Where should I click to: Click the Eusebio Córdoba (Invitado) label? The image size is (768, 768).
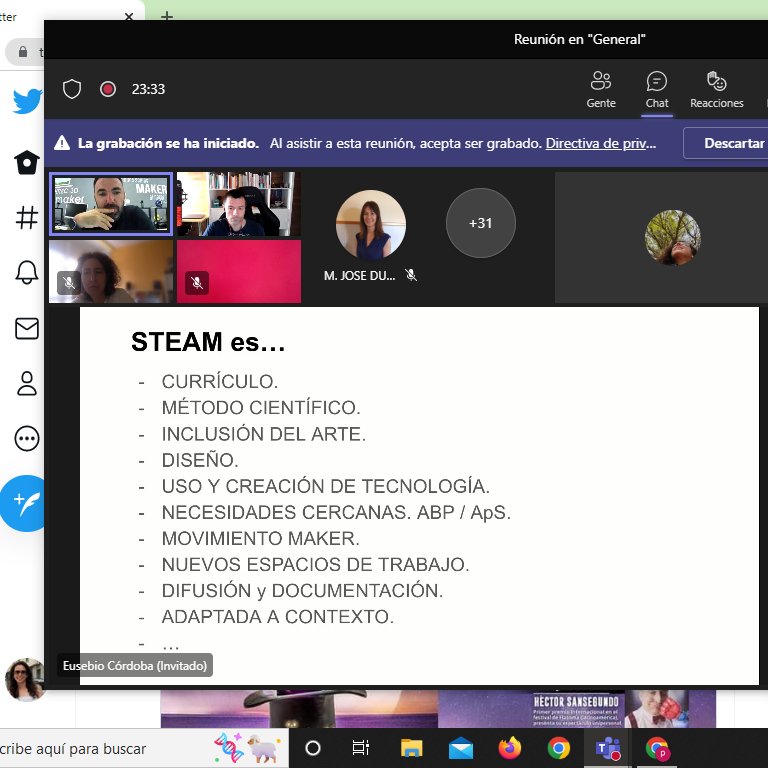[135, 666]
